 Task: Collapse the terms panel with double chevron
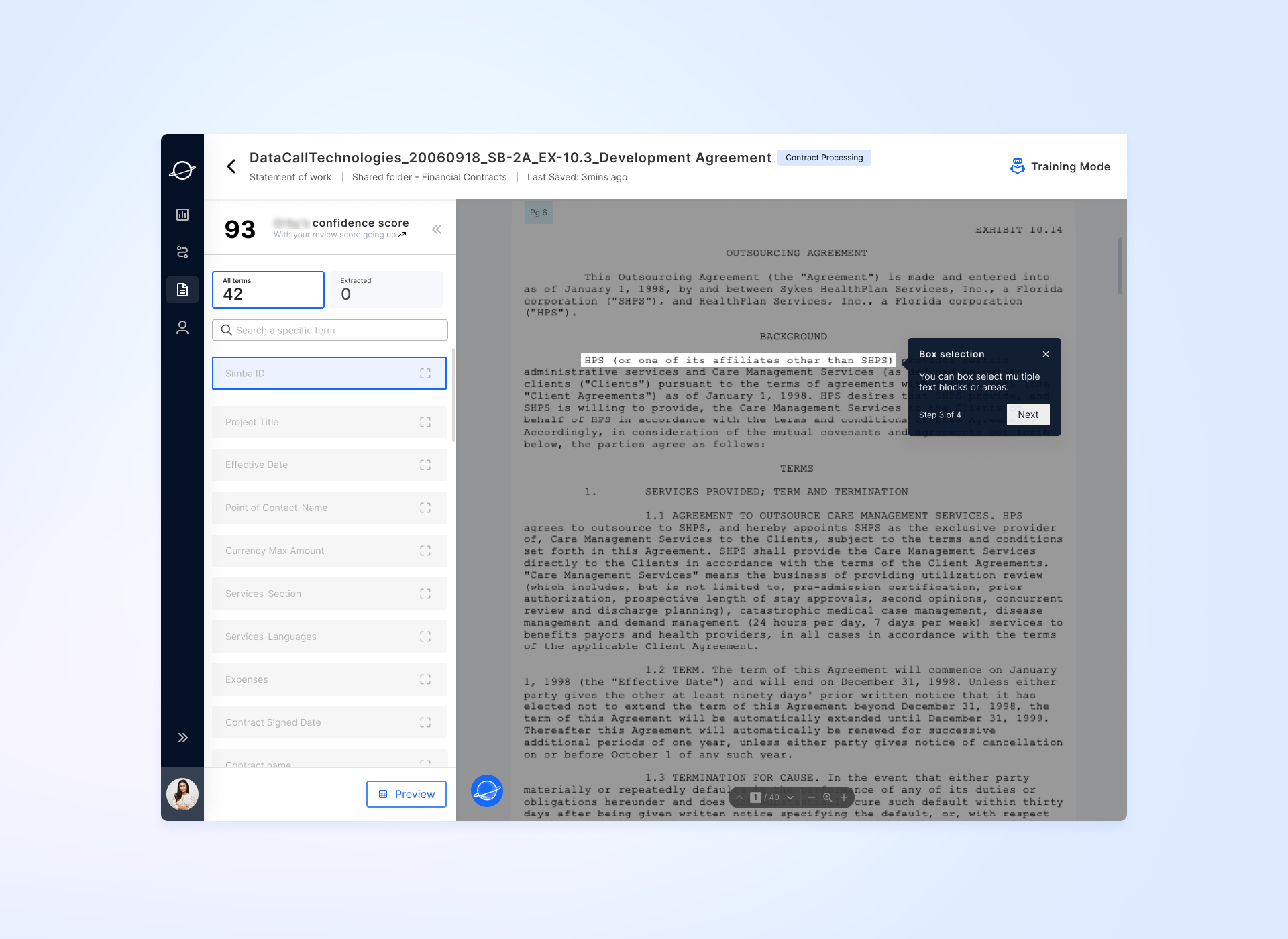pos(437,229)
